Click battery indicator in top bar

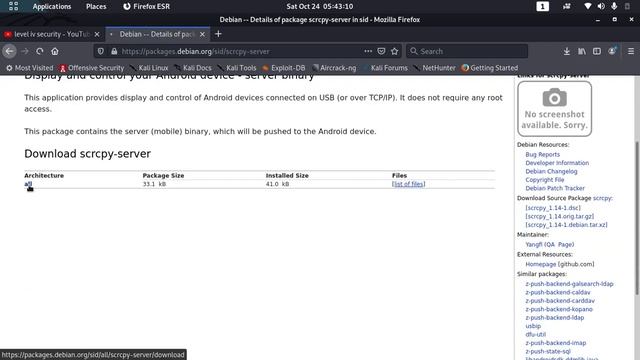(627, 6)
